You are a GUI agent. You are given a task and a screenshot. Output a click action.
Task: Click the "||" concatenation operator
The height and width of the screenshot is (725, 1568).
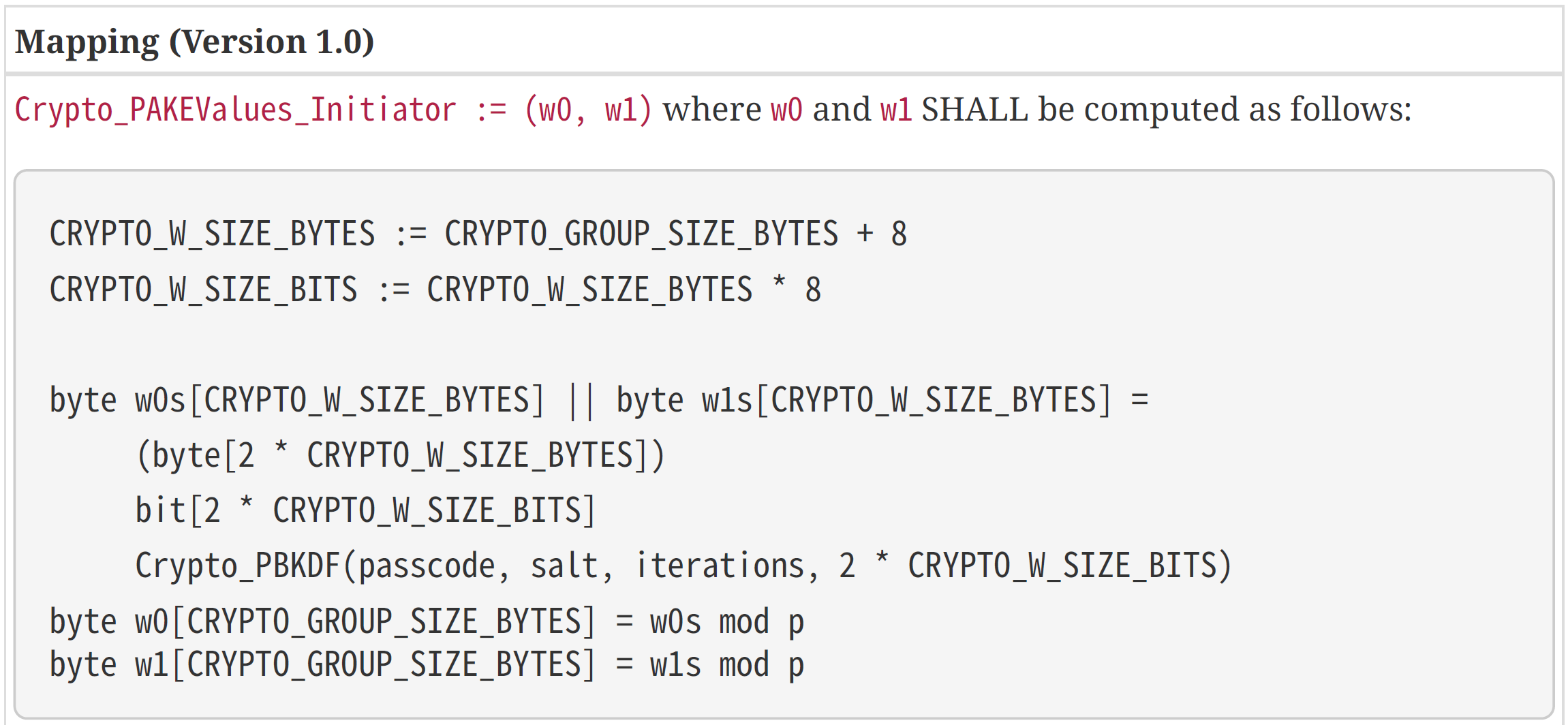tap(581, 401)
